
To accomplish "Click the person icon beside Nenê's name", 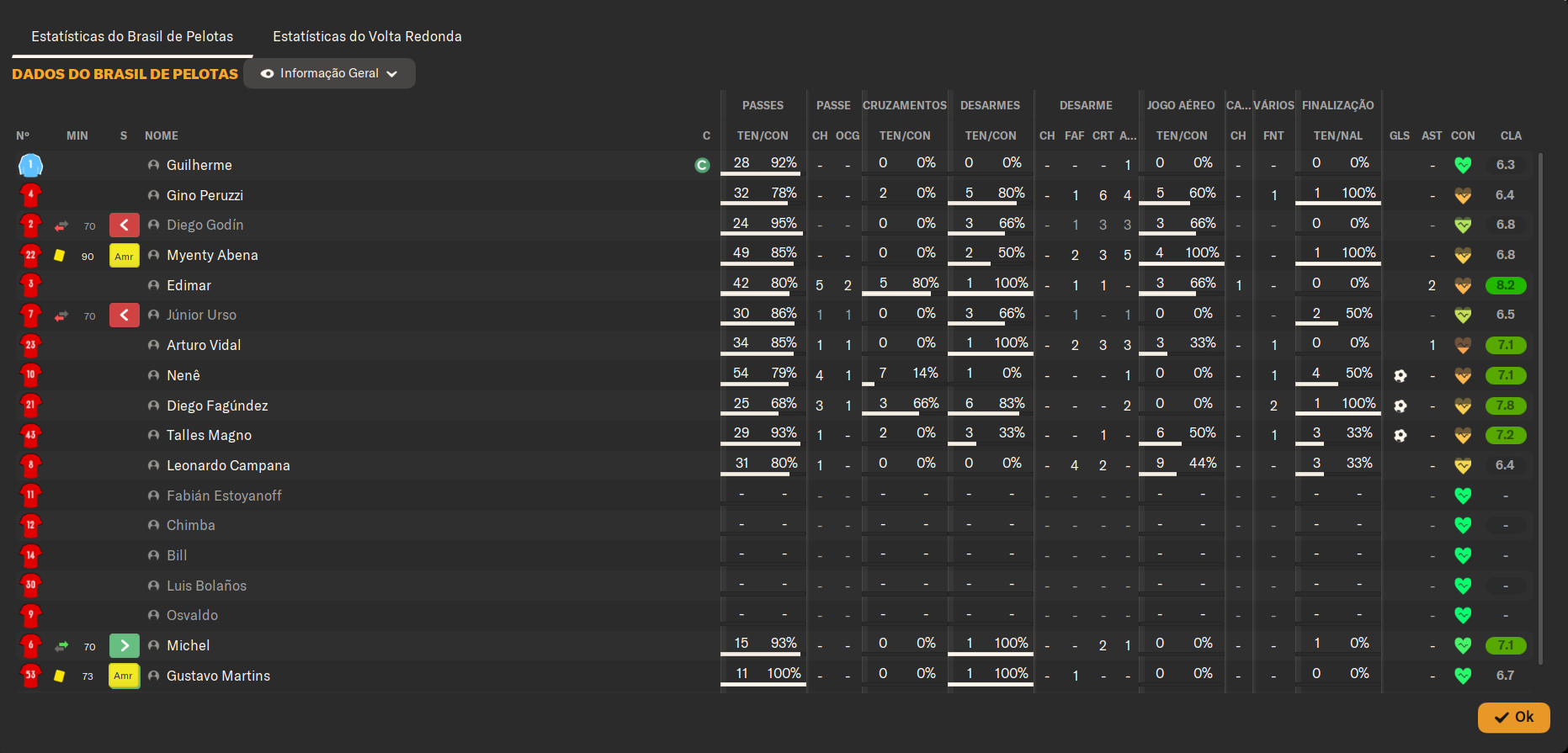I will click(x=153, y=375).
